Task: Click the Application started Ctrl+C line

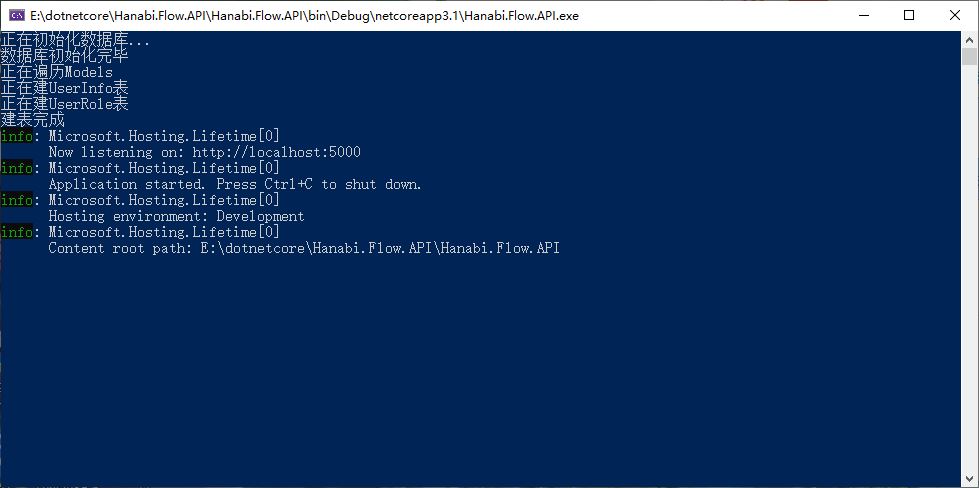Action: tap(235, 184)
